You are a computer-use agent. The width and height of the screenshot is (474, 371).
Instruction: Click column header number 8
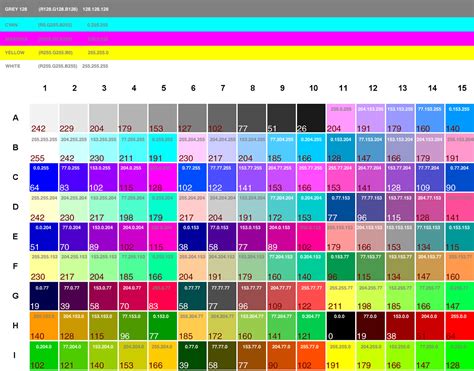[x=252, y=88]
